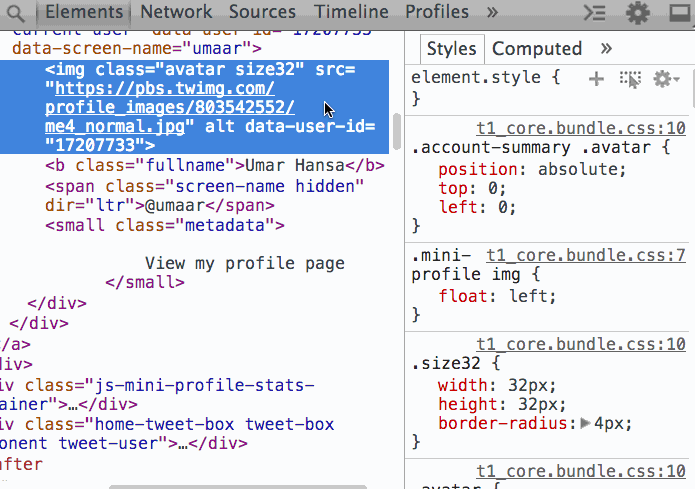Go to the Profiles tab
695x489 pixels.
437,13
